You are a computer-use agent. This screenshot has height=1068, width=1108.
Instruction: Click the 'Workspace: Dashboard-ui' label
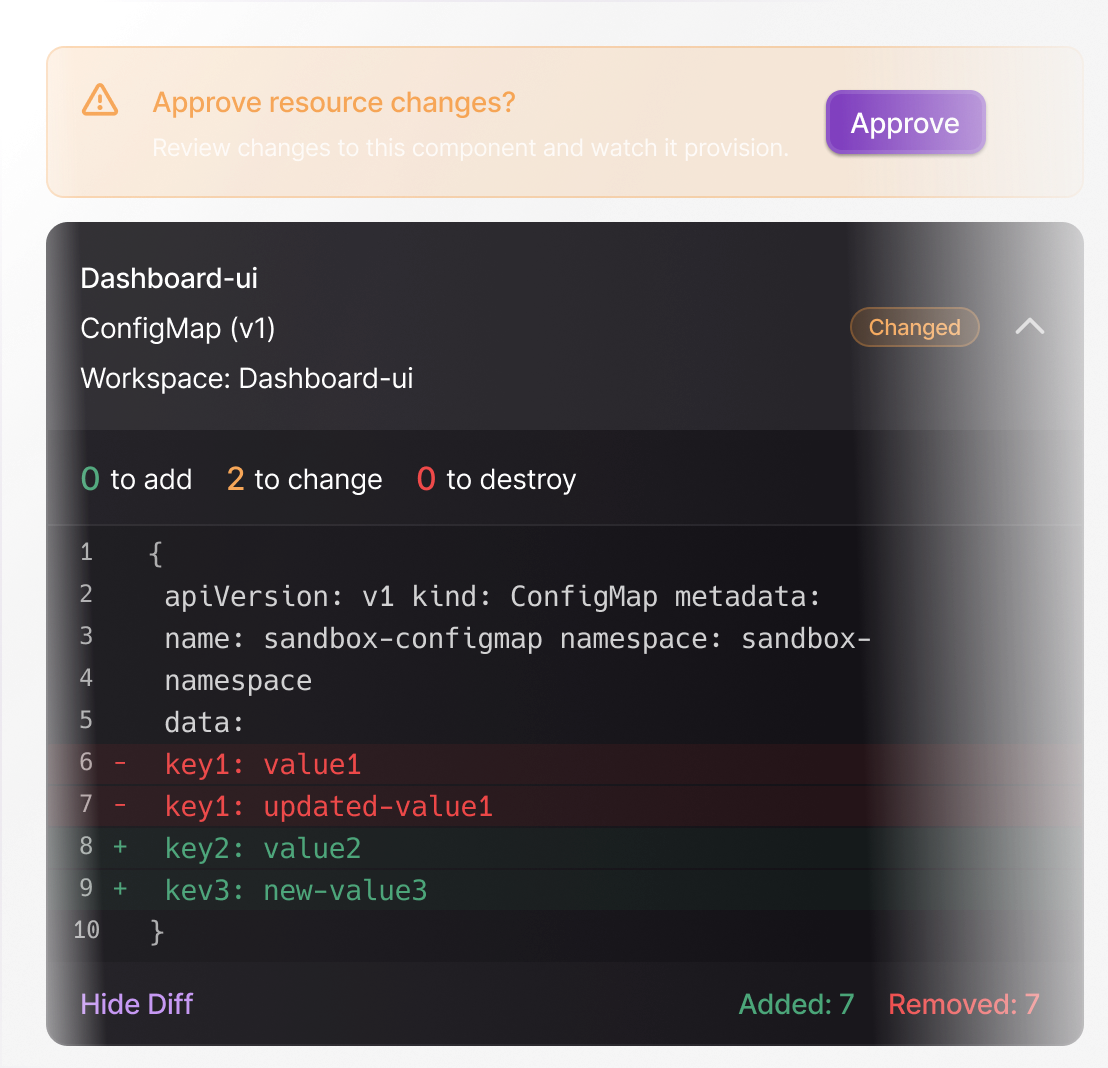[247, 379]
